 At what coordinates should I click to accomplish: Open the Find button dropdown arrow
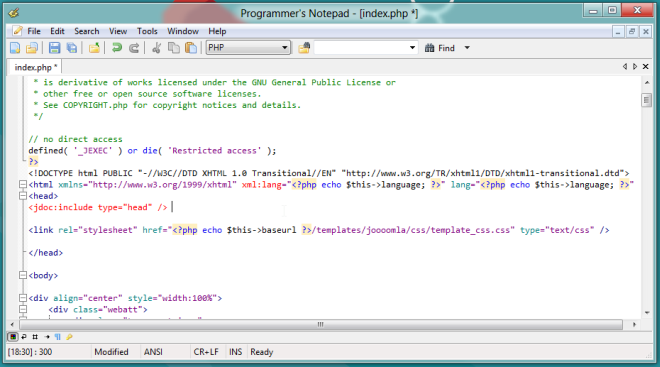(467, 48)
